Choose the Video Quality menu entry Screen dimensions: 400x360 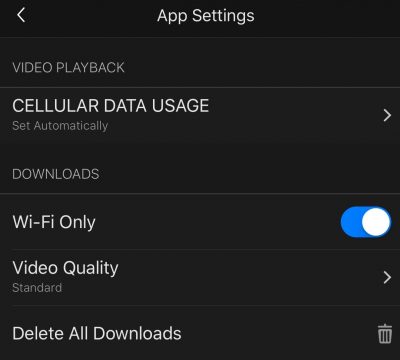200,277
